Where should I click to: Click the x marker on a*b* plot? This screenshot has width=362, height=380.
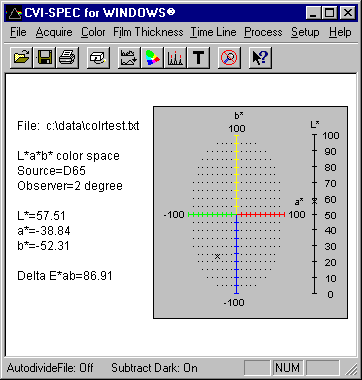point(217,256)
